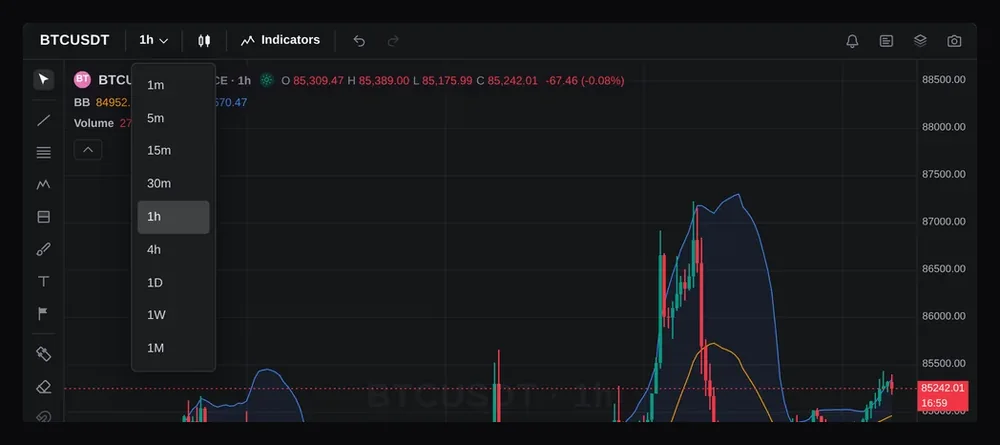This screenshot has height=445, width=1000.
Task: Click the open value O 85,309.47
Action: pos(312,81)
